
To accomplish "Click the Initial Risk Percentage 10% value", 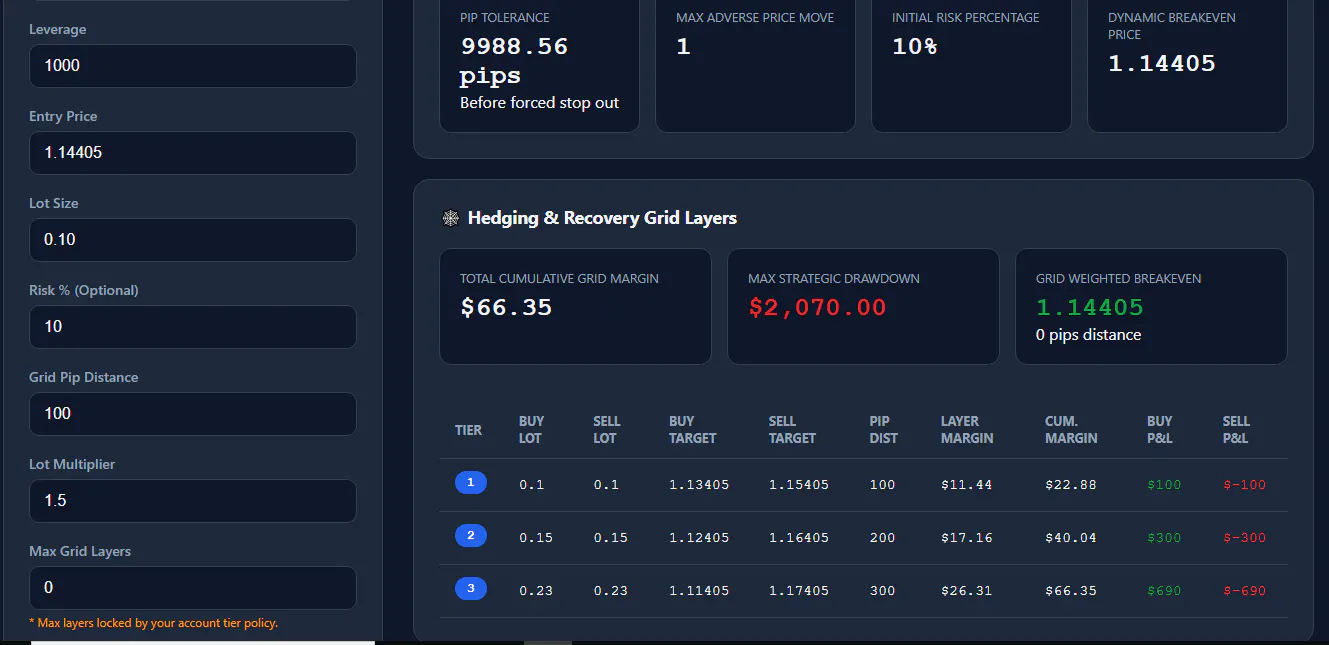I will point(914,46).
